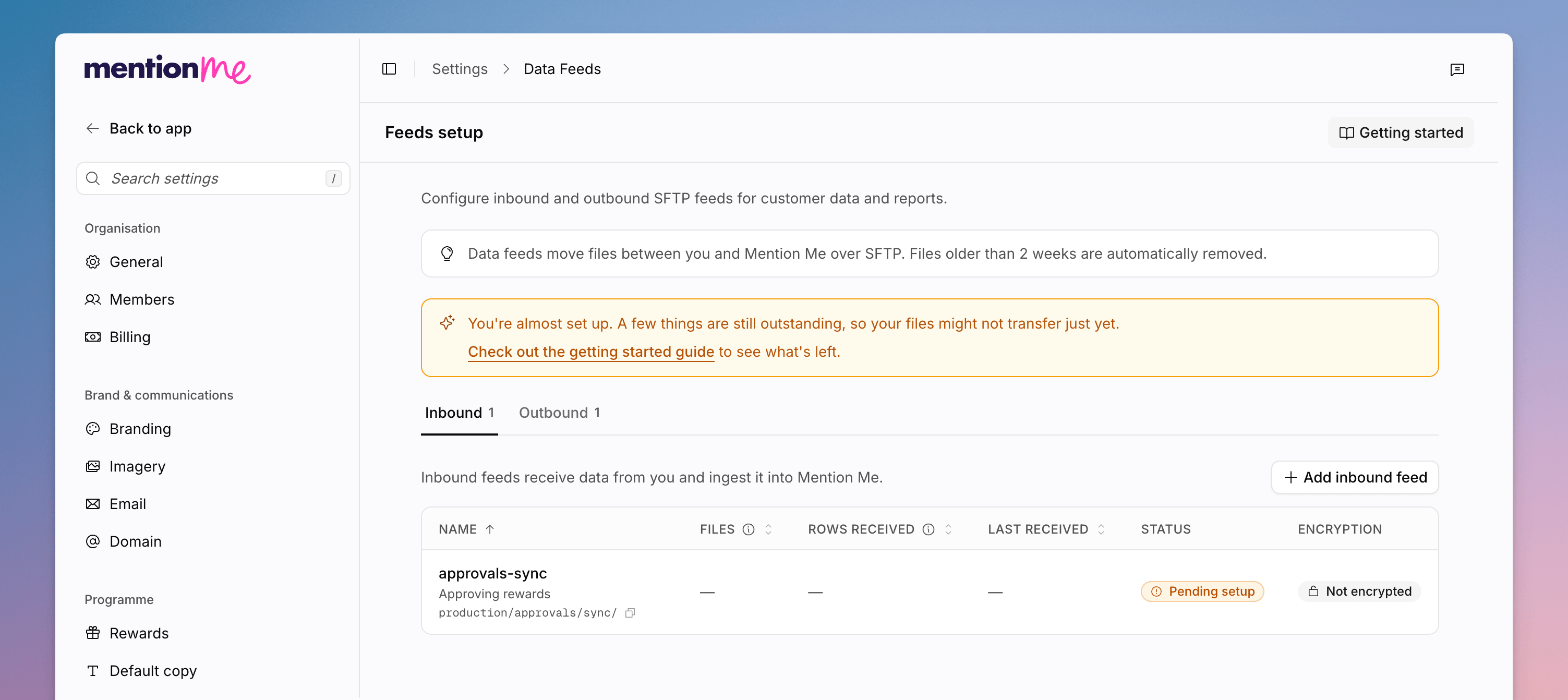
Task: Open the feedback chat icon
Action: click(1456, 69)
